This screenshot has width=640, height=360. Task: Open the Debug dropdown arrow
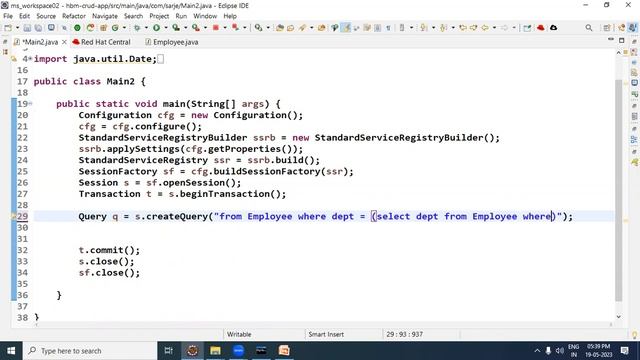pos(146,28)
